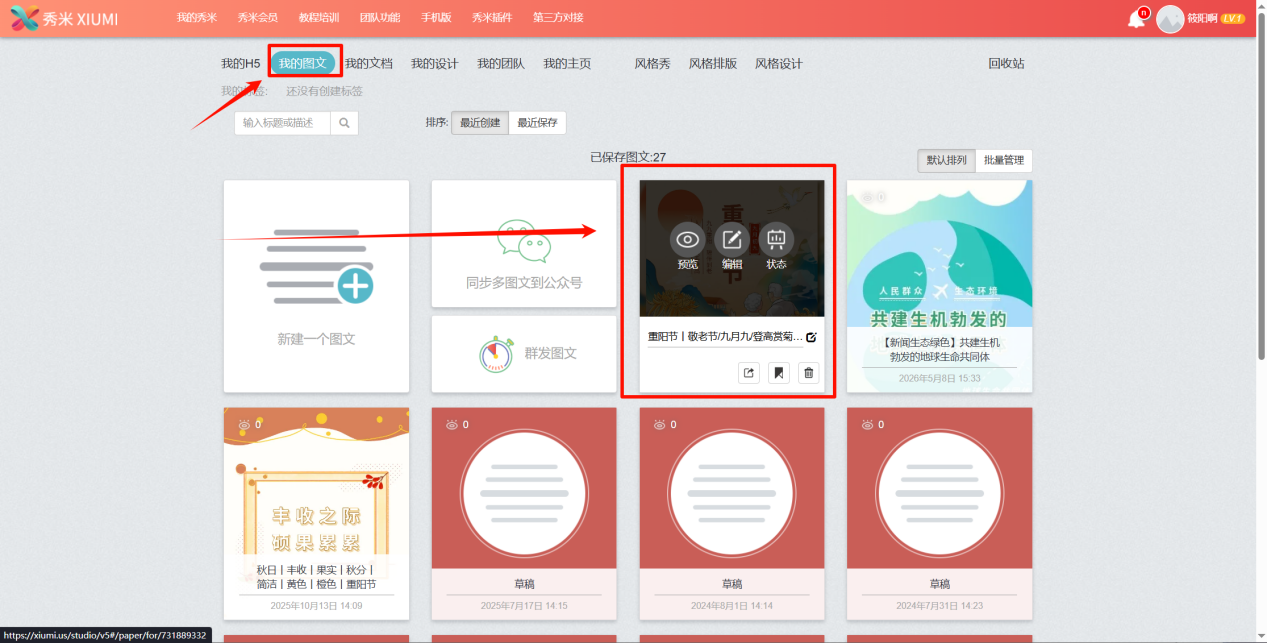Image resolution: width=1267 pixels, height=643 pixels.
Task: Click search magnifier icon beside title input
Action: tap(344, 123)
